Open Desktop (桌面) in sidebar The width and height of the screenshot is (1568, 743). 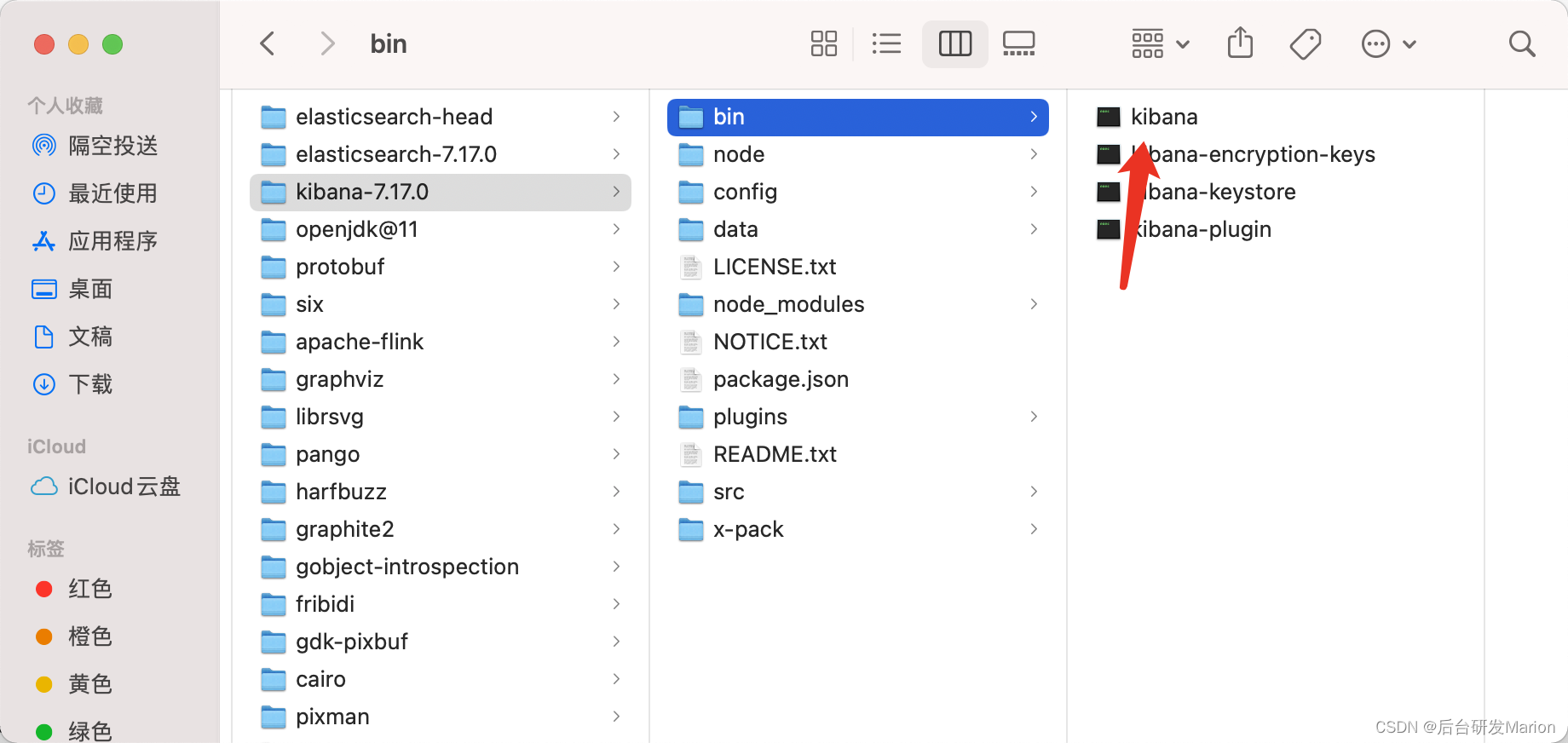click(x=72, y=289)
